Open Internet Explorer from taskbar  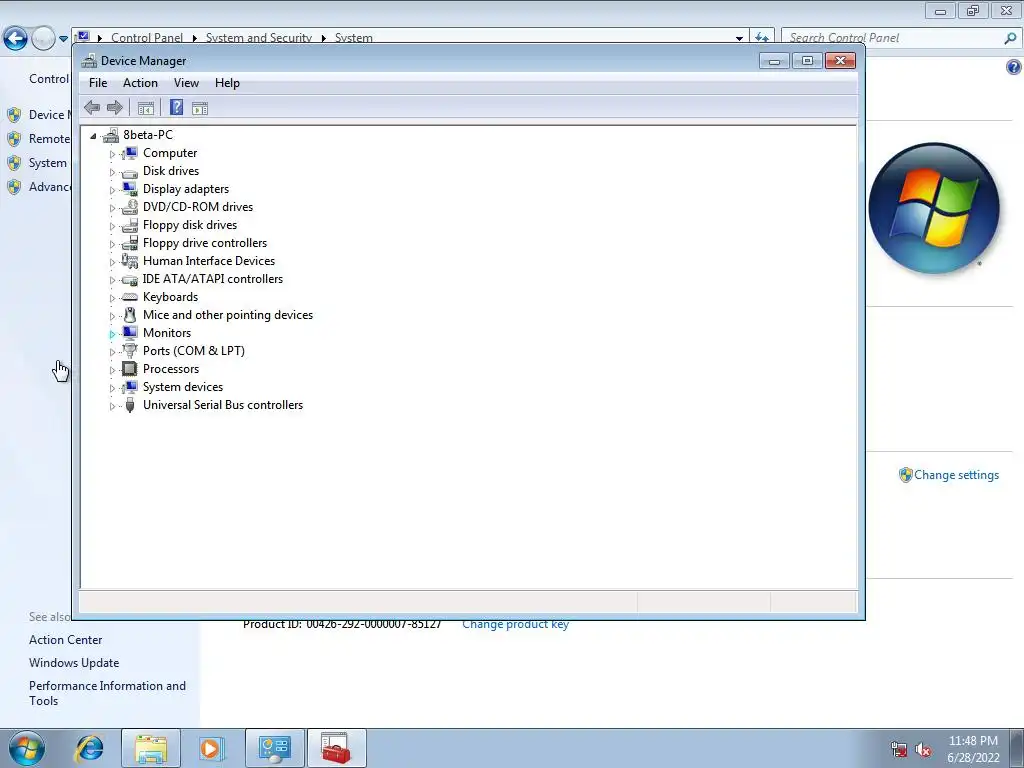(x=89, y=748)
